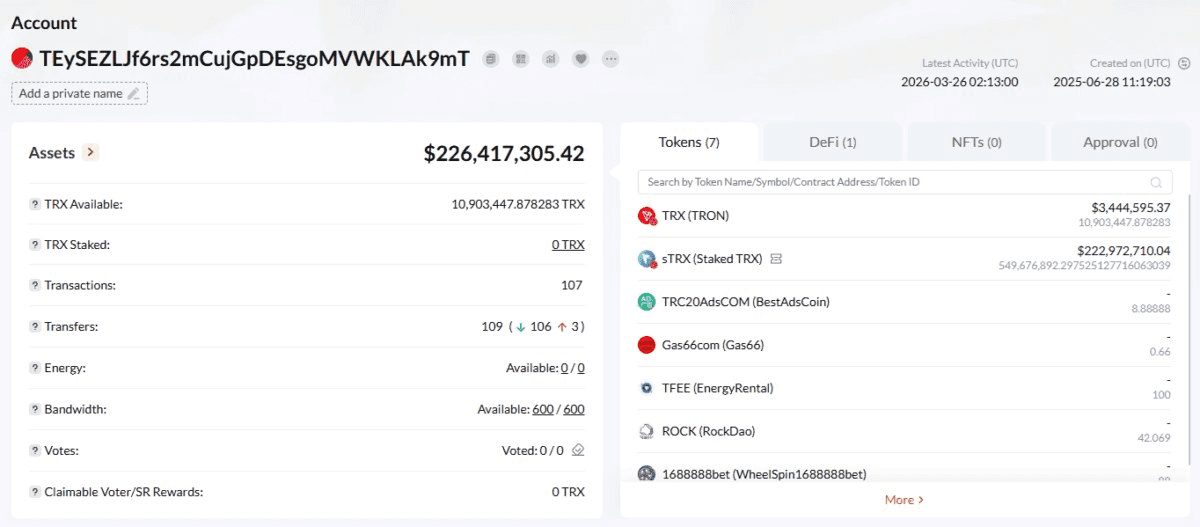1200x527 pixels.
Task: Click Add a private name
Action: 79,93
